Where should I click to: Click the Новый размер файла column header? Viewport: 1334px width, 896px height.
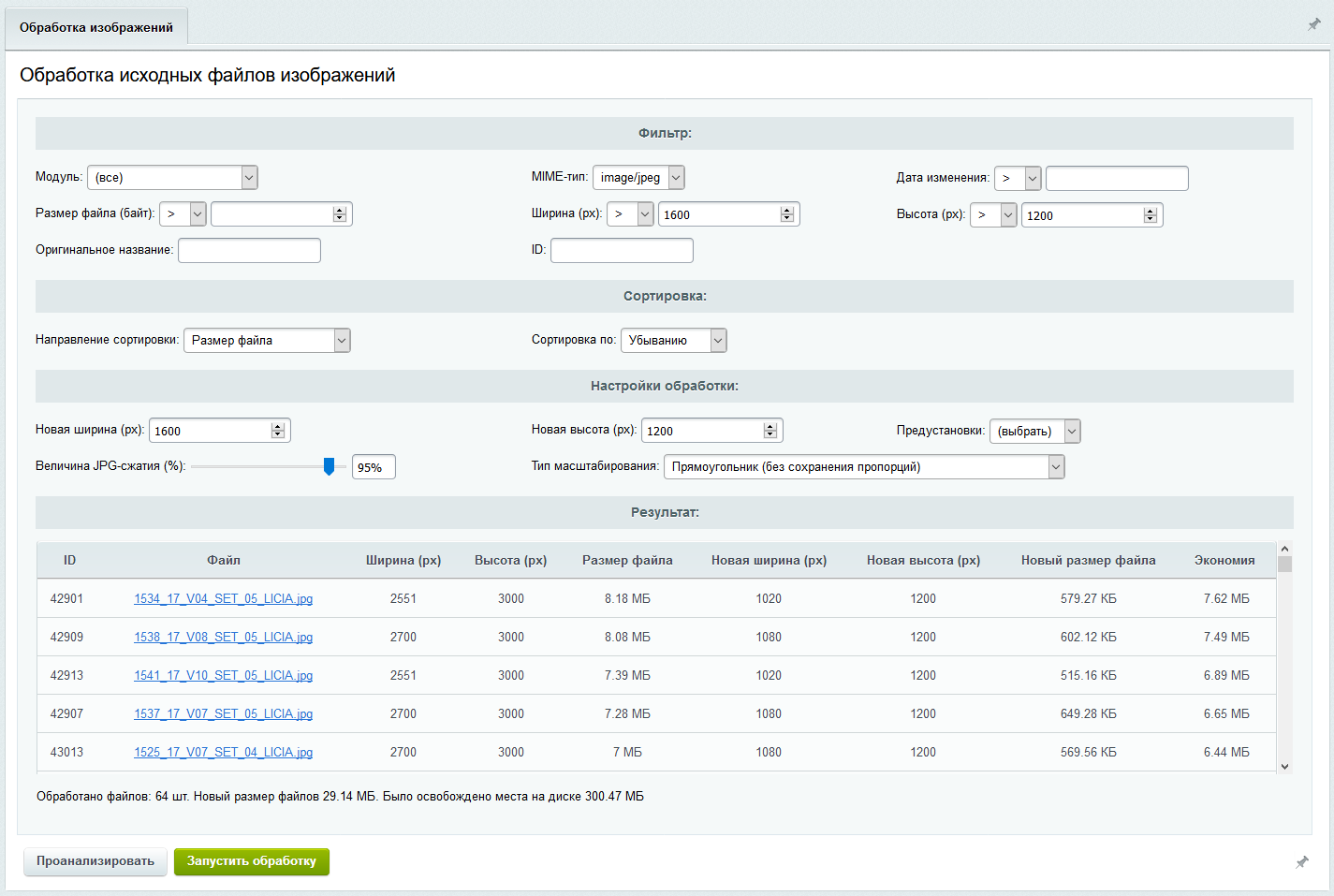(x=1089, y=560)
